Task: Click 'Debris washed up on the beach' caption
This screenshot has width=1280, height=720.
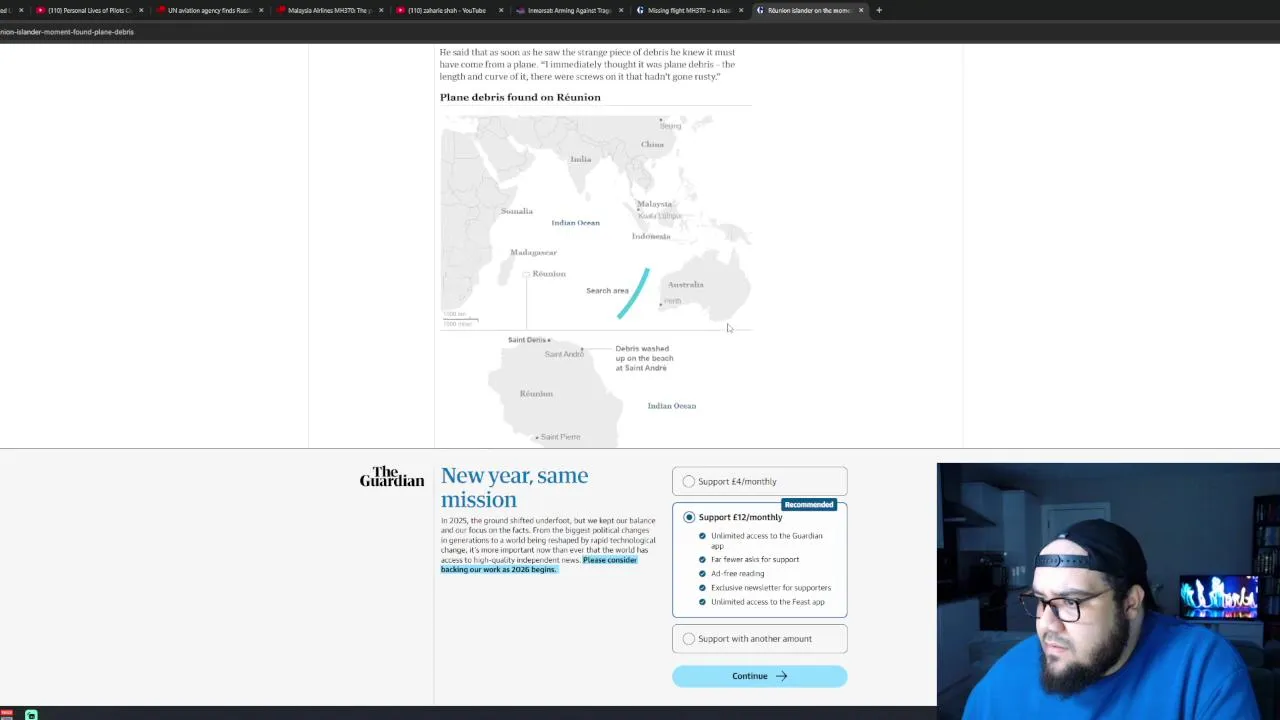Action: coord(644,358)
